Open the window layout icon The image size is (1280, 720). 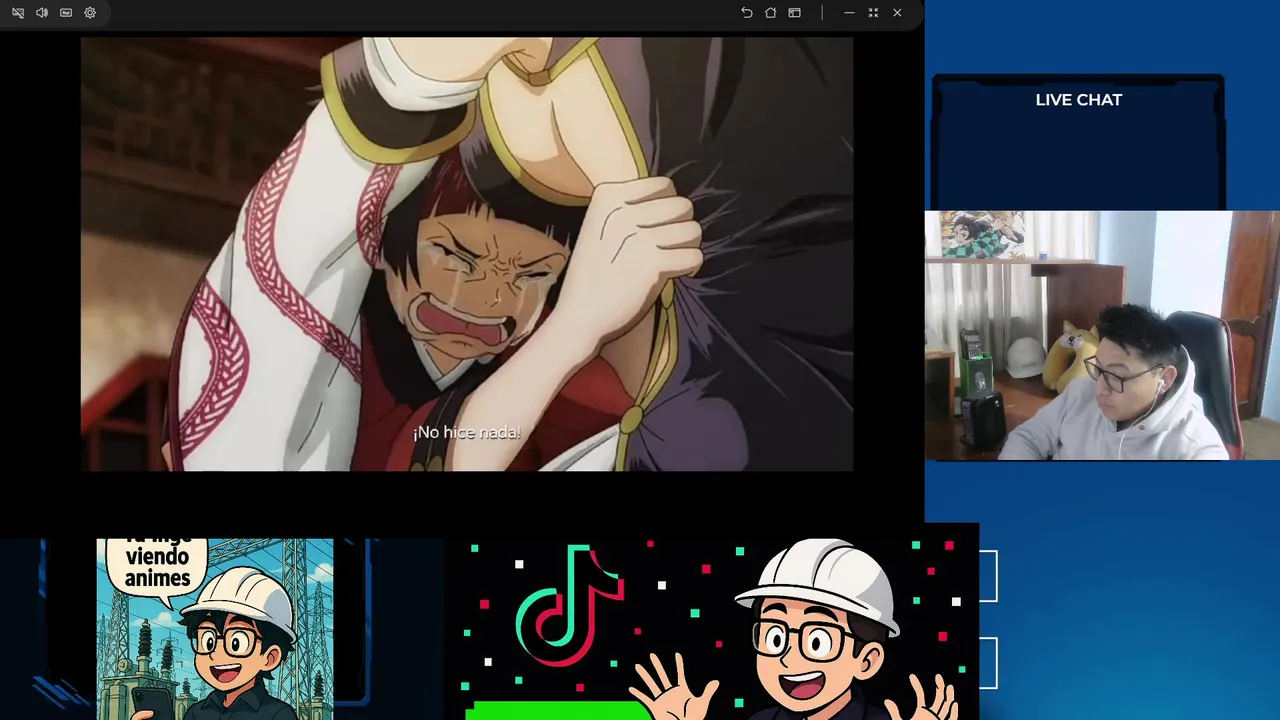[x=794, y=13]
